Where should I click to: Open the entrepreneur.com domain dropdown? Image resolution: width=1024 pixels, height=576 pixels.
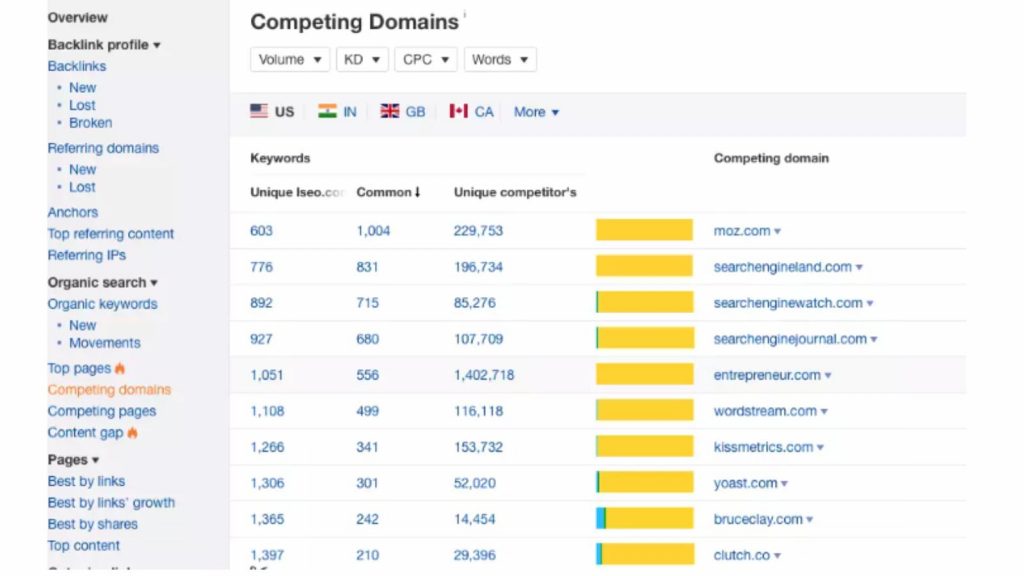pyautogui.click(x=827, y=376)
